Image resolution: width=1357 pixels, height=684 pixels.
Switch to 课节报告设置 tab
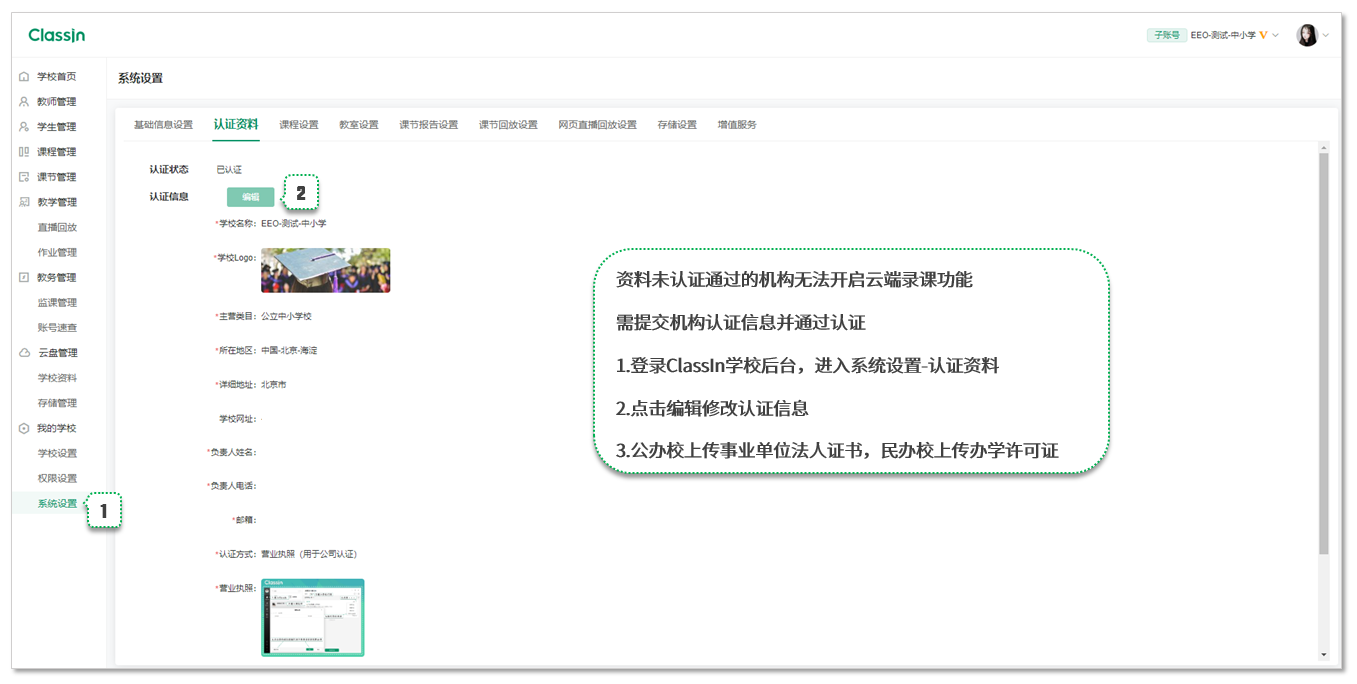coord(428,125)
